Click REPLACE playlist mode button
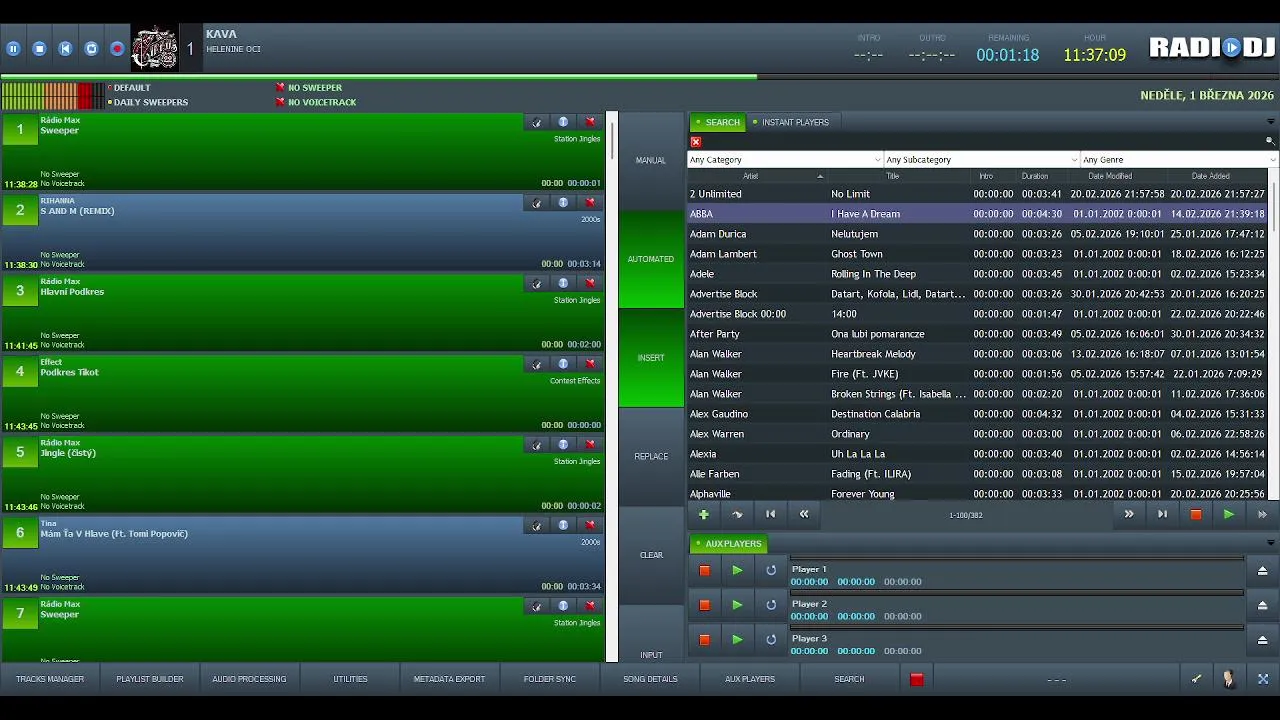 pos(651,456)
